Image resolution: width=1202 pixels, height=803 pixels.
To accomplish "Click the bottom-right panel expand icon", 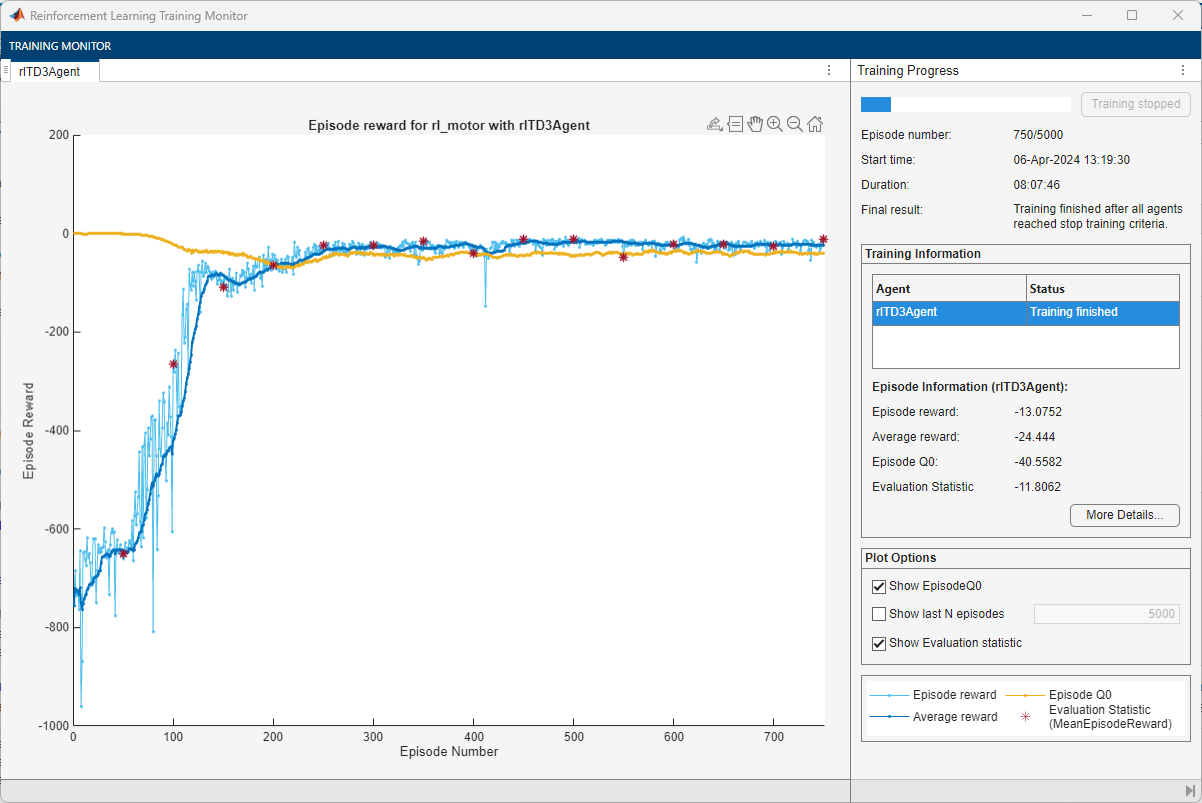I will tap(1189, 791).
